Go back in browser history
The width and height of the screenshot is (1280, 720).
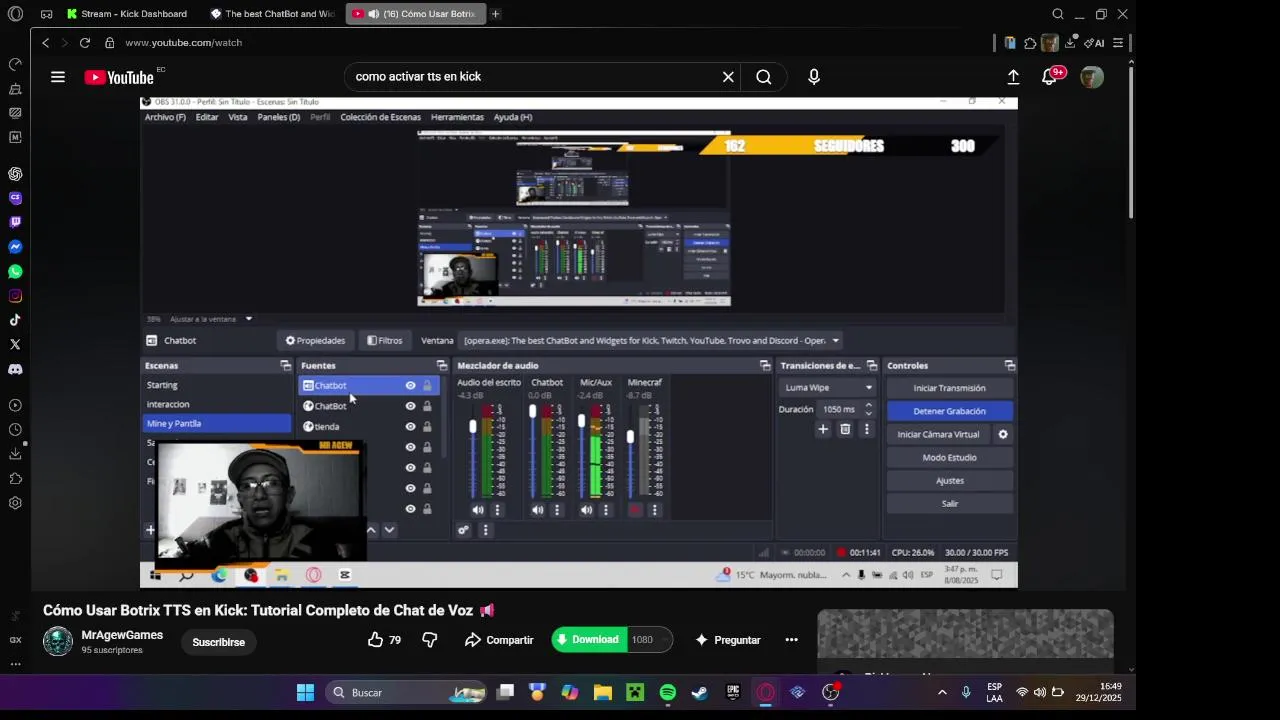[45, 43]
